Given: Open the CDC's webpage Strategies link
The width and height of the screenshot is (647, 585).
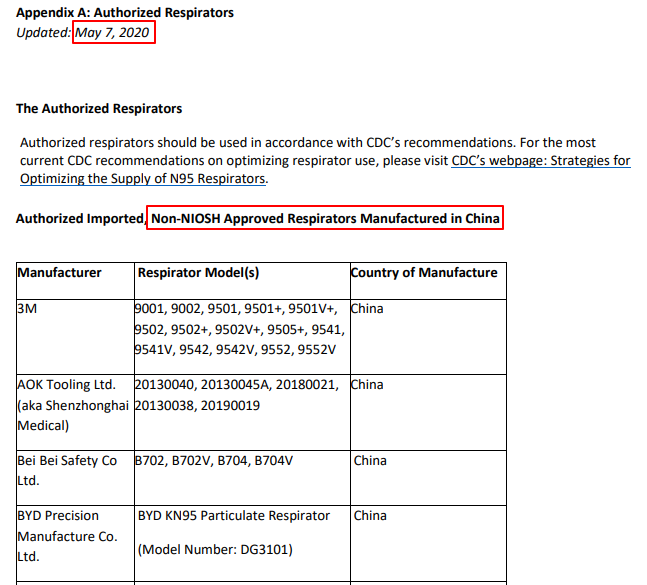Looking at the screenshot, I should click(x=541, y=160).
